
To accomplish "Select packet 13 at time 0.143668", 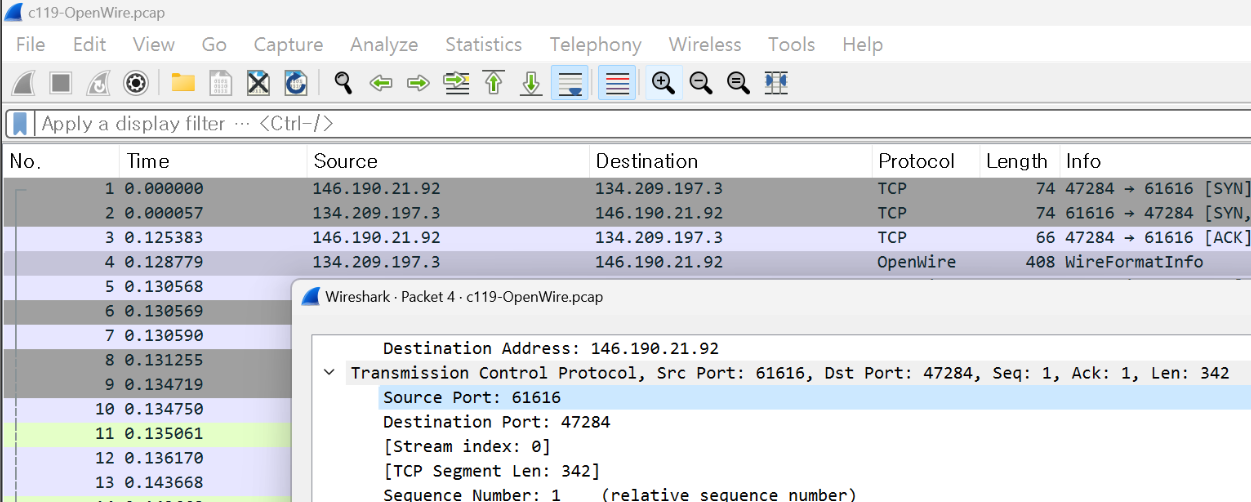I will [147, 483].
